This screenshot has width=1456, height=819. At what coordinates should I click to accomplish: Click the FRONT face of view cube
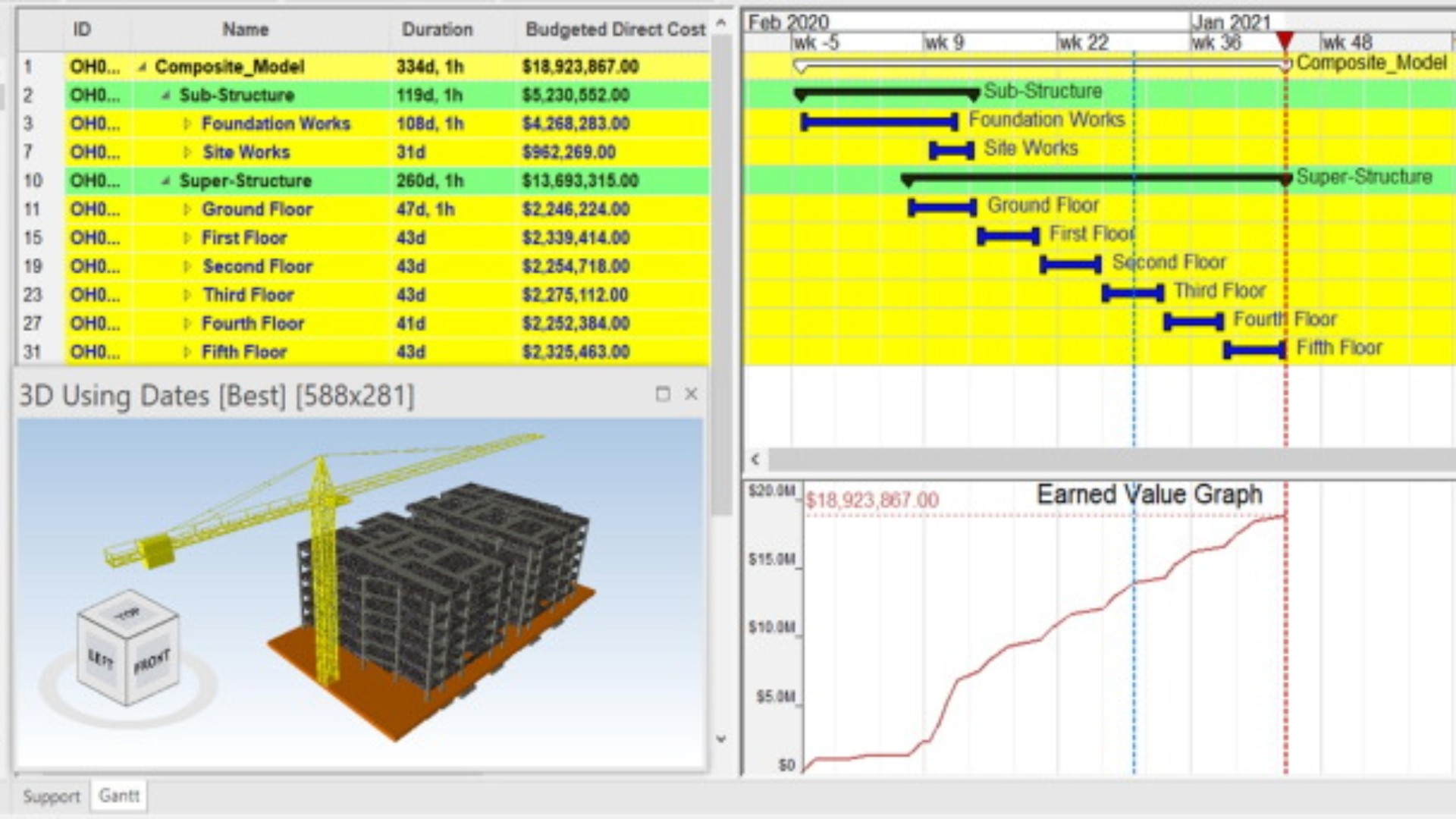pos(152,663)
